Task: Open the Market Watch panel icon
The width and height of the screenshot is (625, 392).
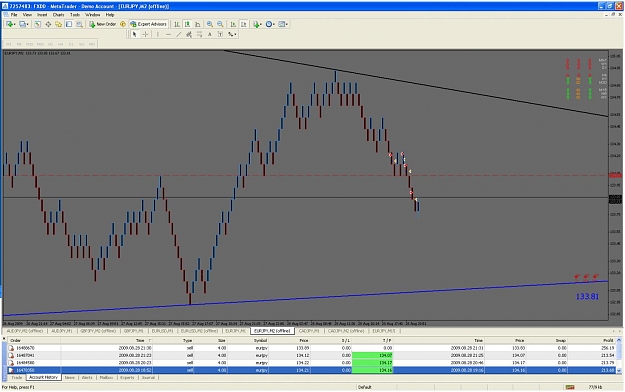Action: tap(37, 24)
